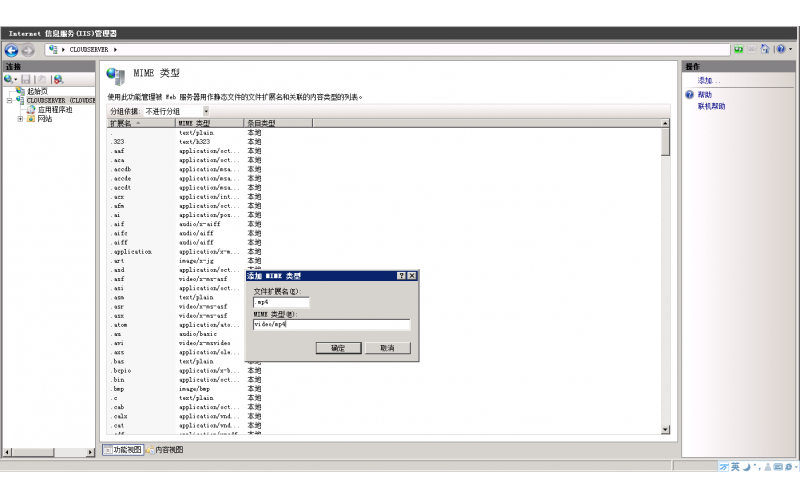This screenshot has height=500, width=800.
Task: Click the 文件扩展名 input field
Action: (281, 301)
